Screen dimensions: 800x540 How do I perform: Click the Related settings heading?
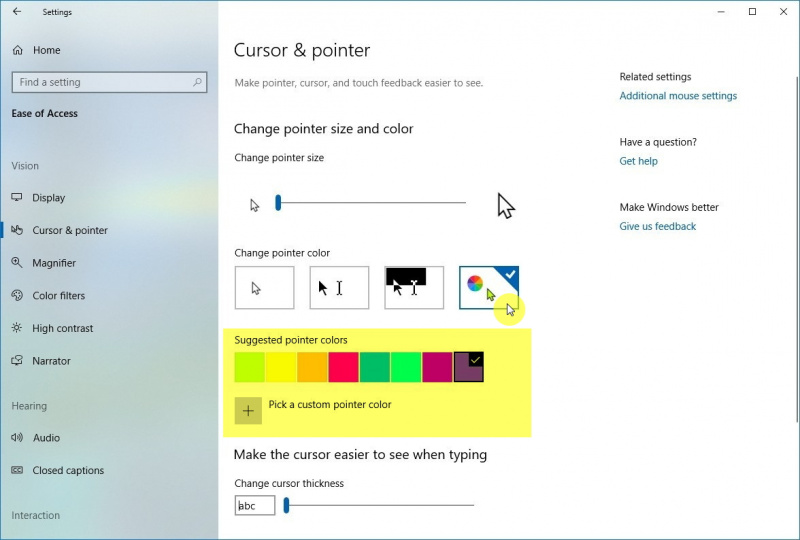click(x=655, y=77)
